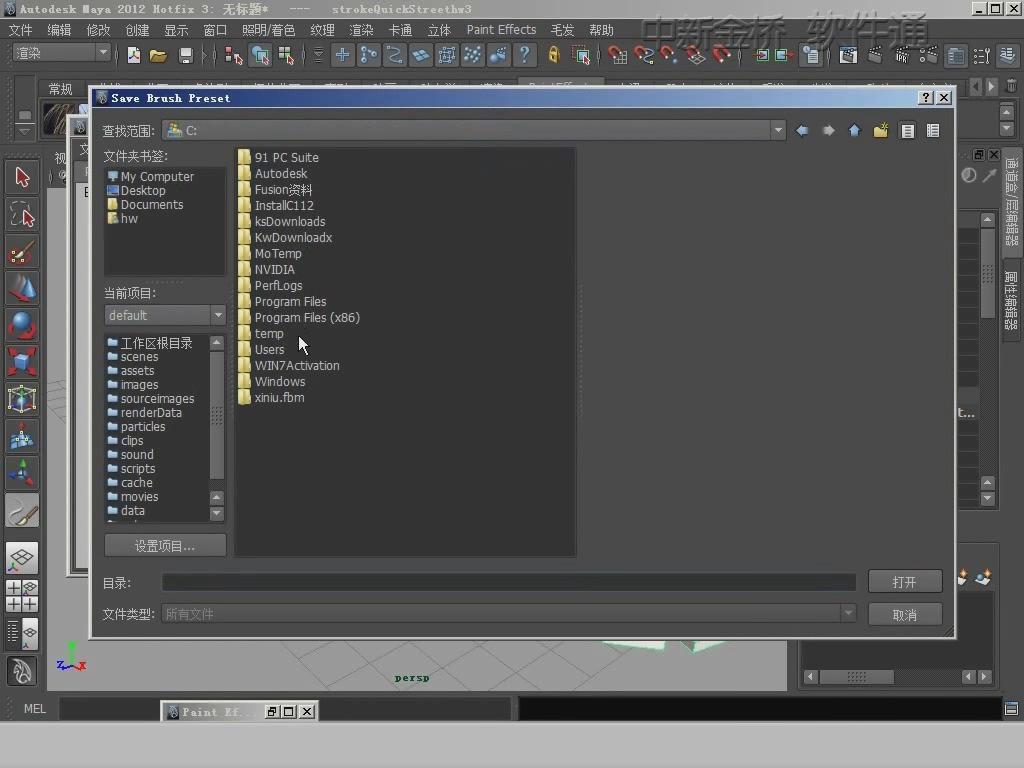1024x768 pixels.
Task: Click the 设置项目... button
Action: [165, 545]
